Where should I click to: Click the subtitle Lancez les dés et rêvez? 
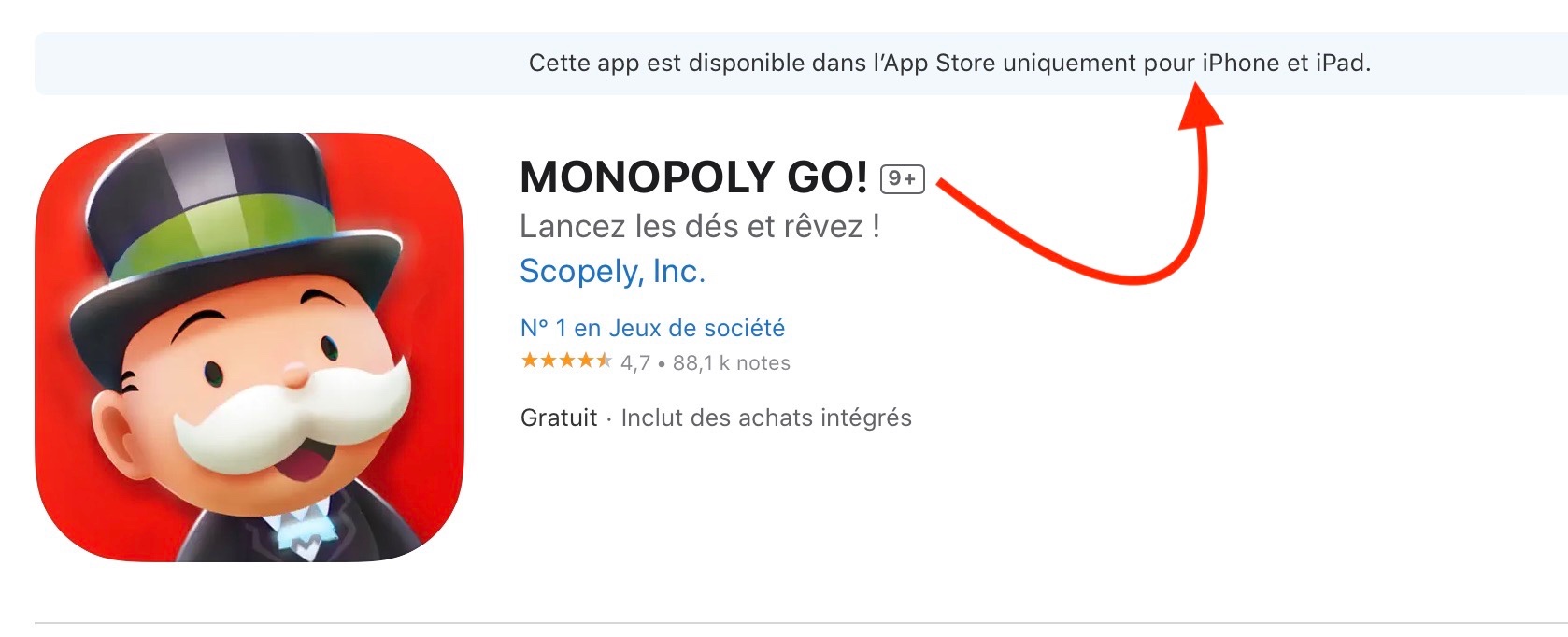point(699,226)
